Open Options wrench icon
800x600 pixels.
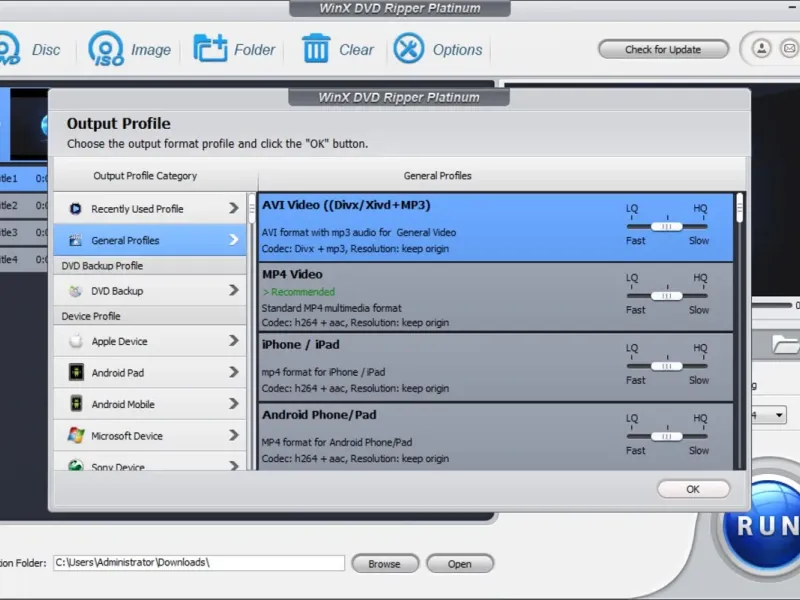click(409, 48)
